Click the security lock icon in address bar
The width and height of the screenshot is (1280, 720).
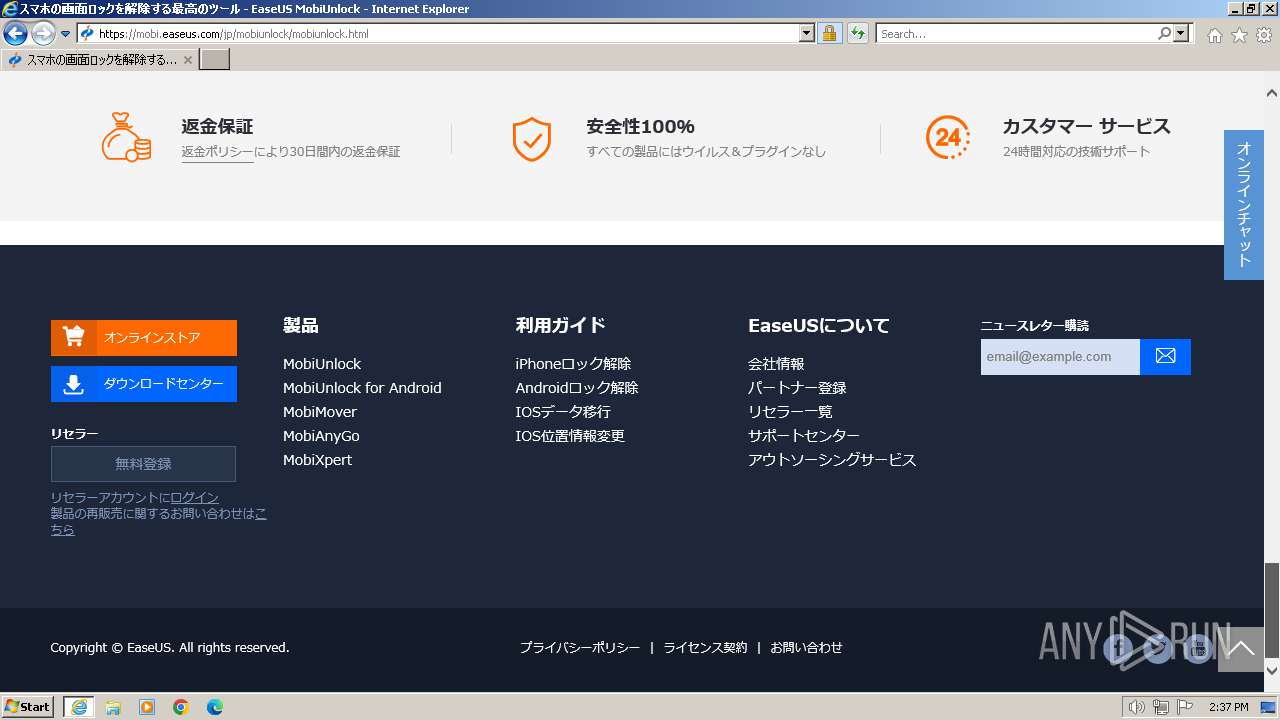(829, 33)
